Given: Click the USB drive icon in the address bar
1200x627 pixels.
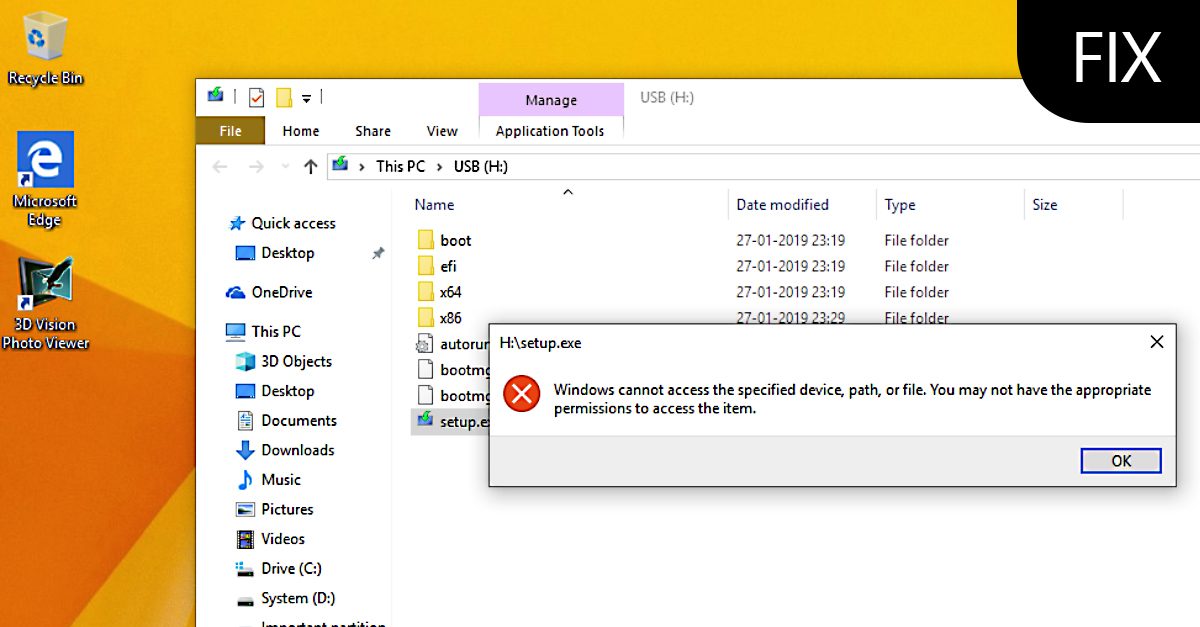Looking at the screenshot, I should (341, 165).
